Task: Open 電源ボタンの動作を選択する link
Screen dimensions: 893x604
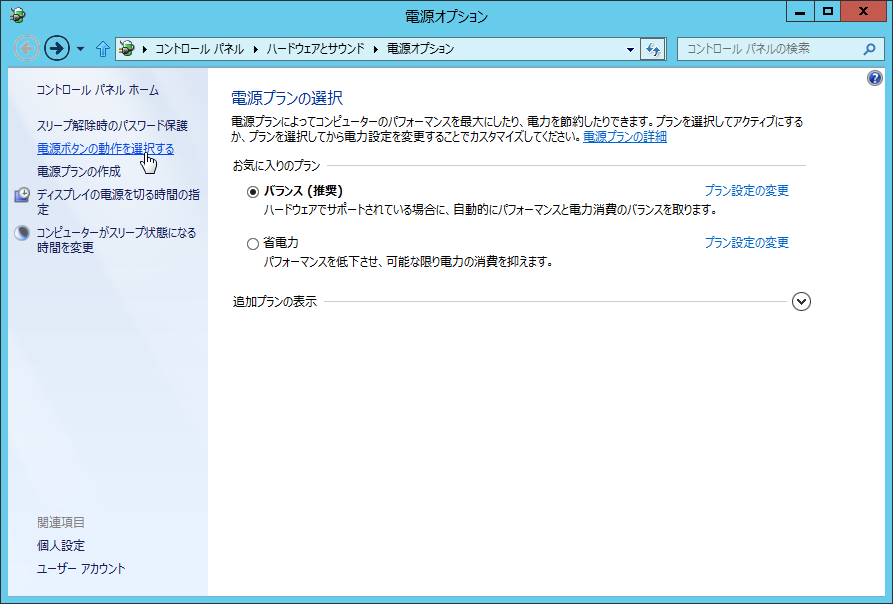Action: pos(105,149)
